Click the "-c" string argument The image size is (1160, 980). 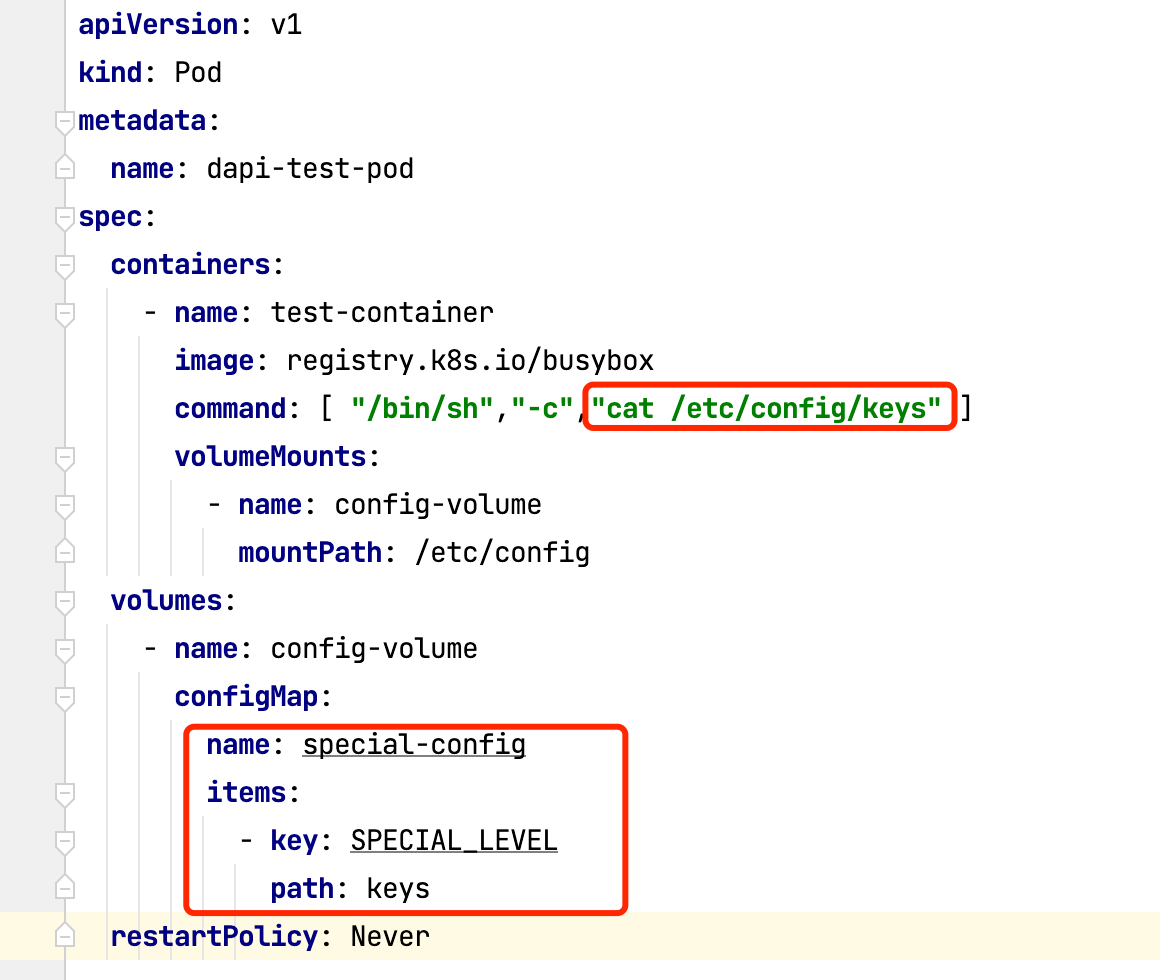tap(542, 409)
